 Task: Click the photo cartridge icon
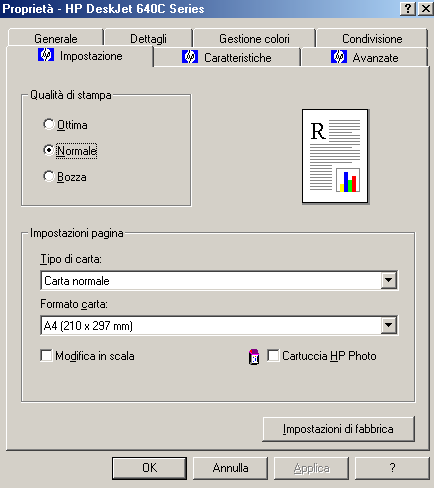click(x=254, y=357)
